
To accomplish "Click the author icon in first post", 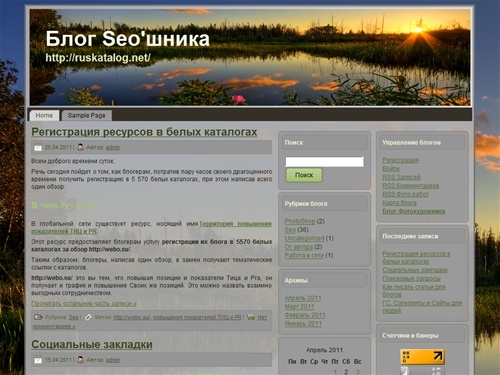I will tap(80, 147).
